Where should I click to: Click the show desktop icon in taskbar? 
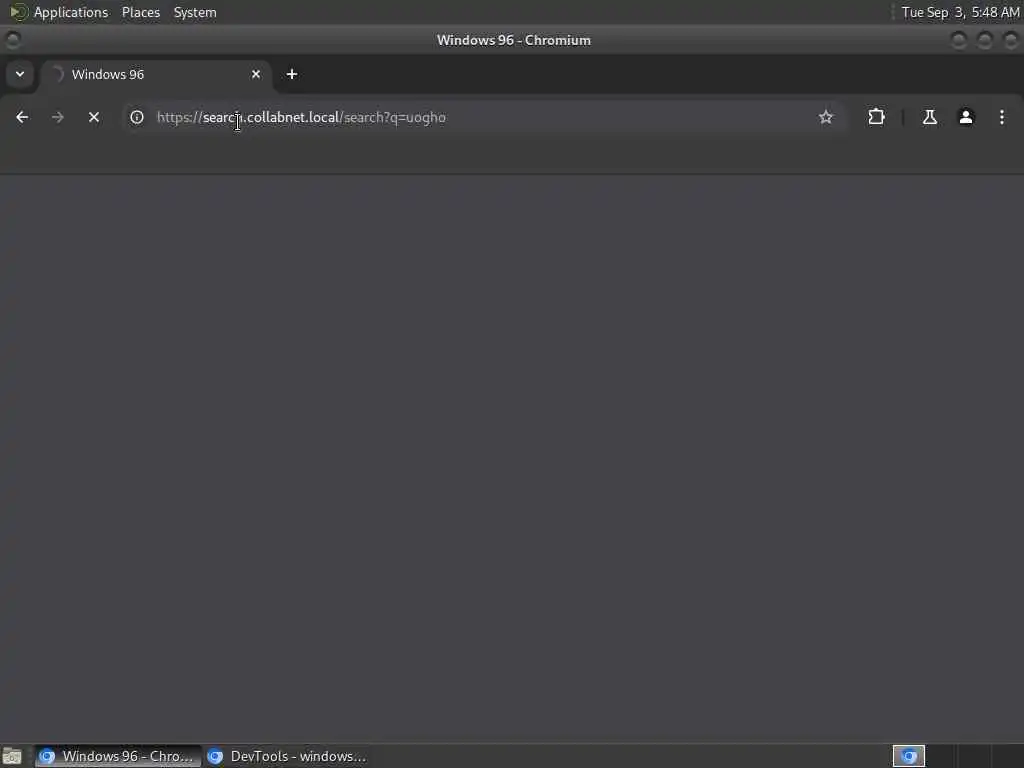pos(12,756)
